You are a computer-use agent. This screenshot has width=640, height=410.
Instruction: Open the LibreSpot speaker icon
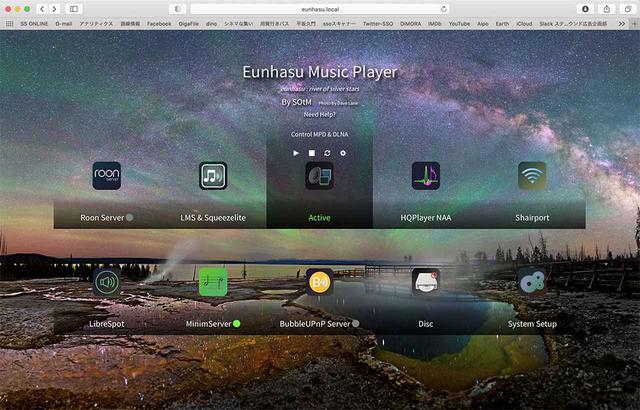point(107,282)
